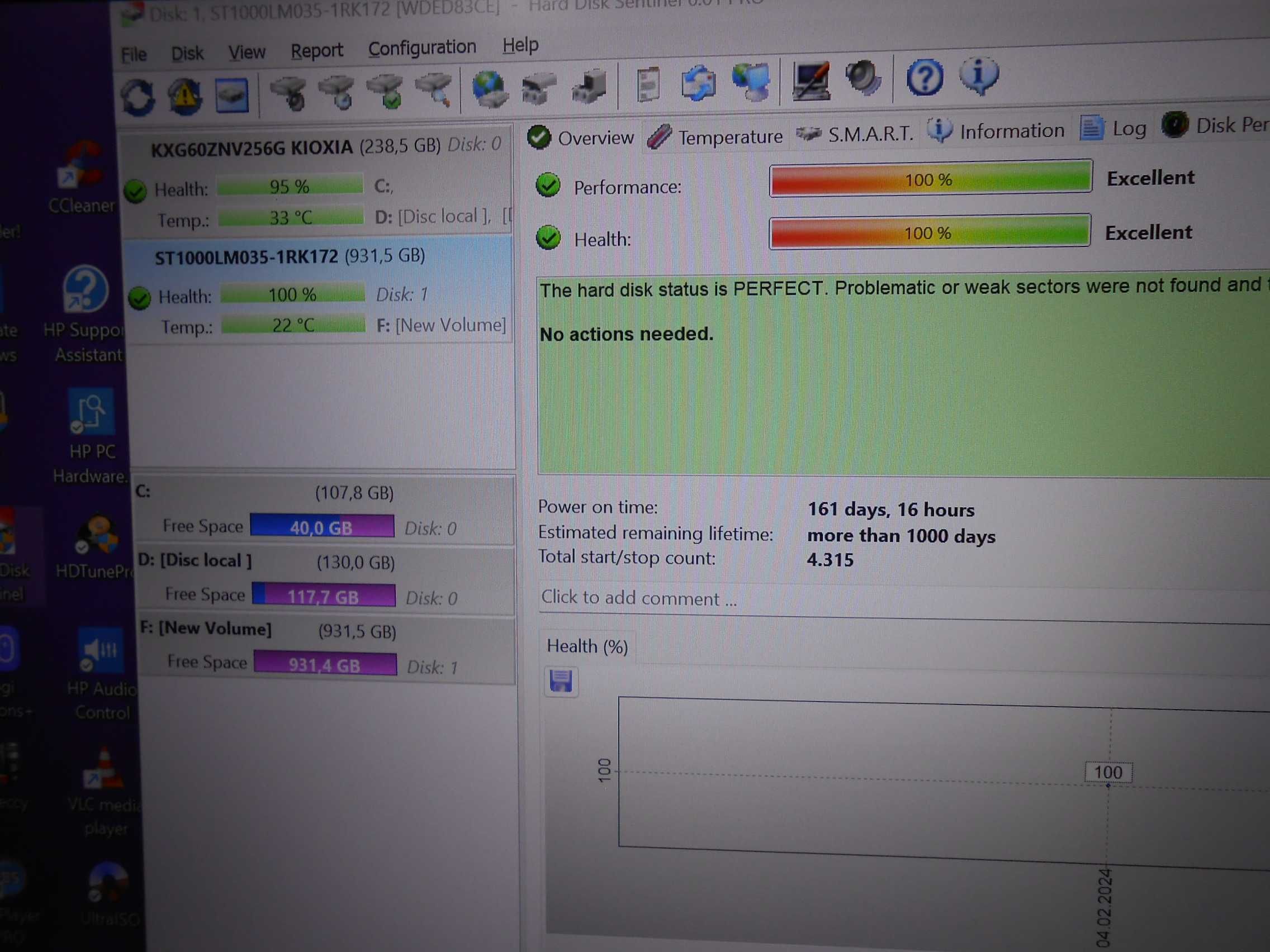Click the Refresh toolbar icon
1270x952 pixels.
click(x=138, y=97)
